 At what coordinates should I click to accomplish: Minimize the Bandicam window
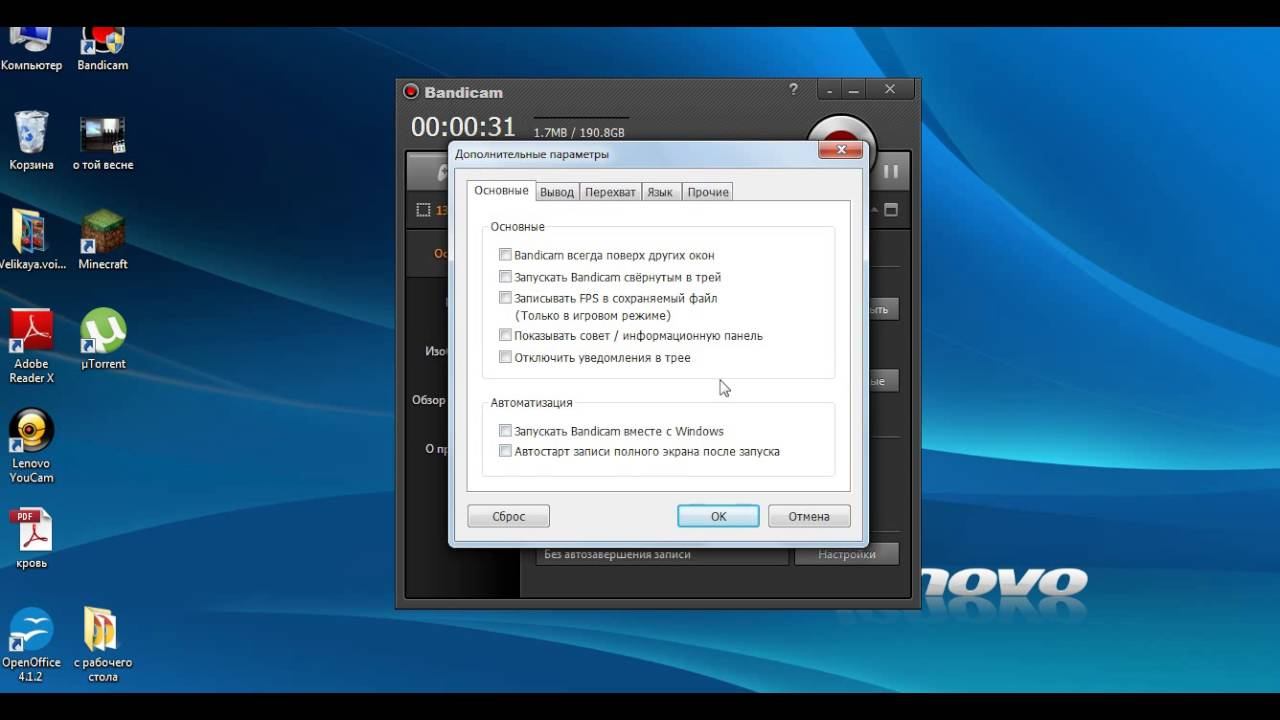(x=854, y=90)
